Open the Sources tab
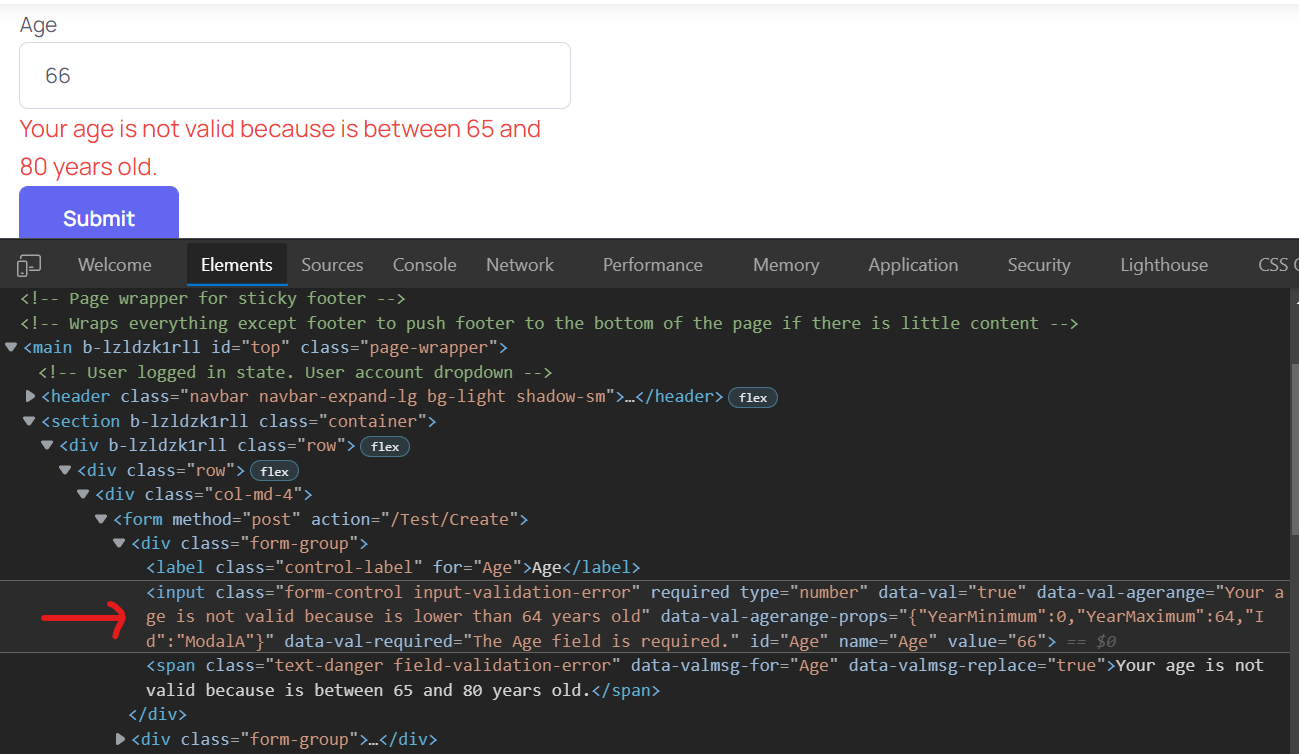 [x=332, y=265]
